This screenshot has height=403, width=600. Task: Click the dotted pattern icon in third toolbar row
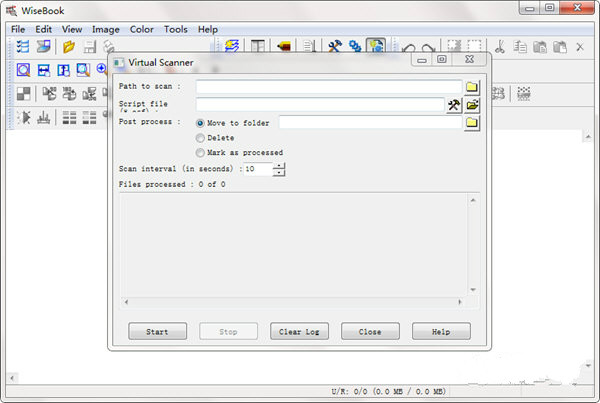[523, 93]
